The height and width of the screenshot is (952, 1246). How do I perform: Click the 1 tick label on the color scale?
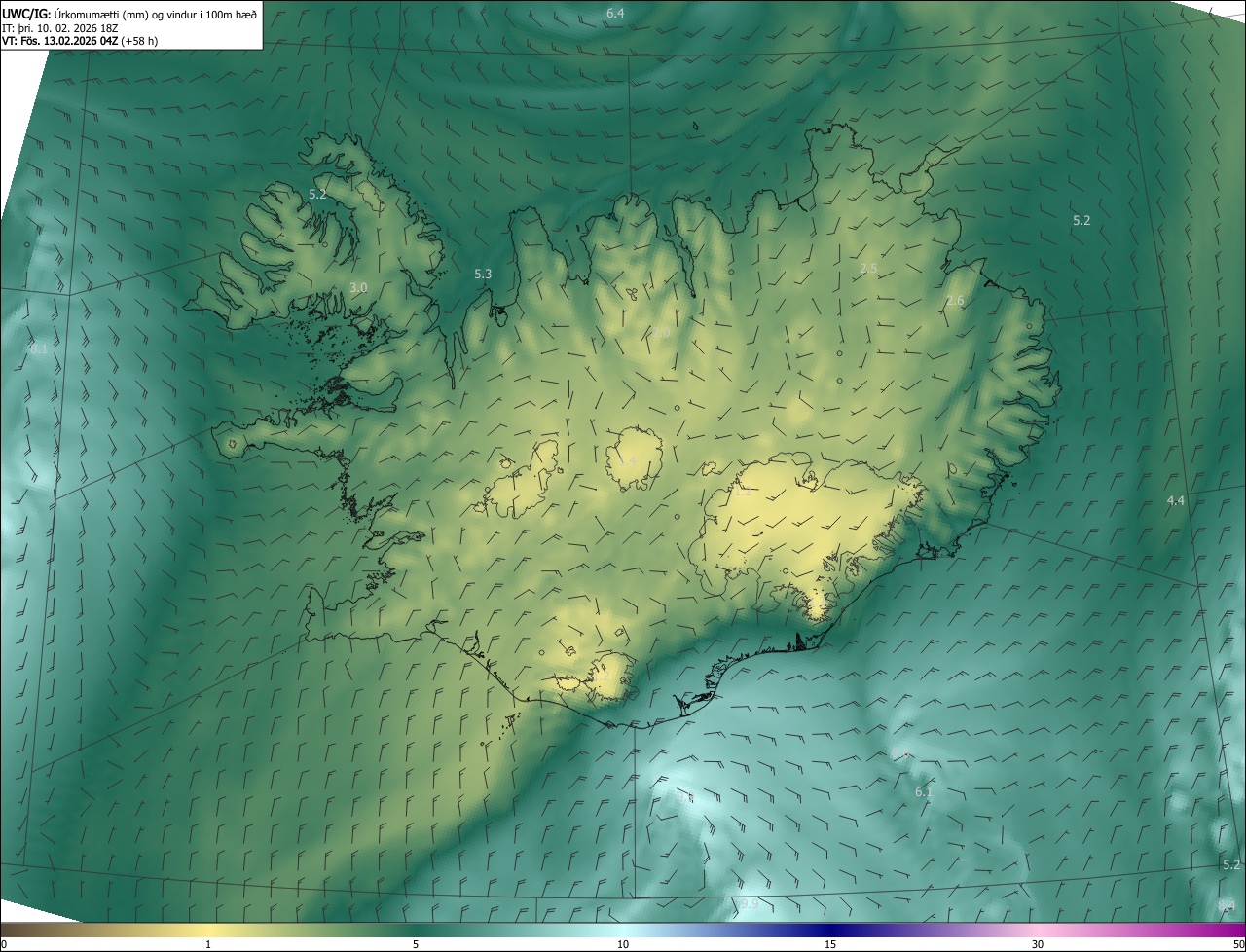coord(208,944)
